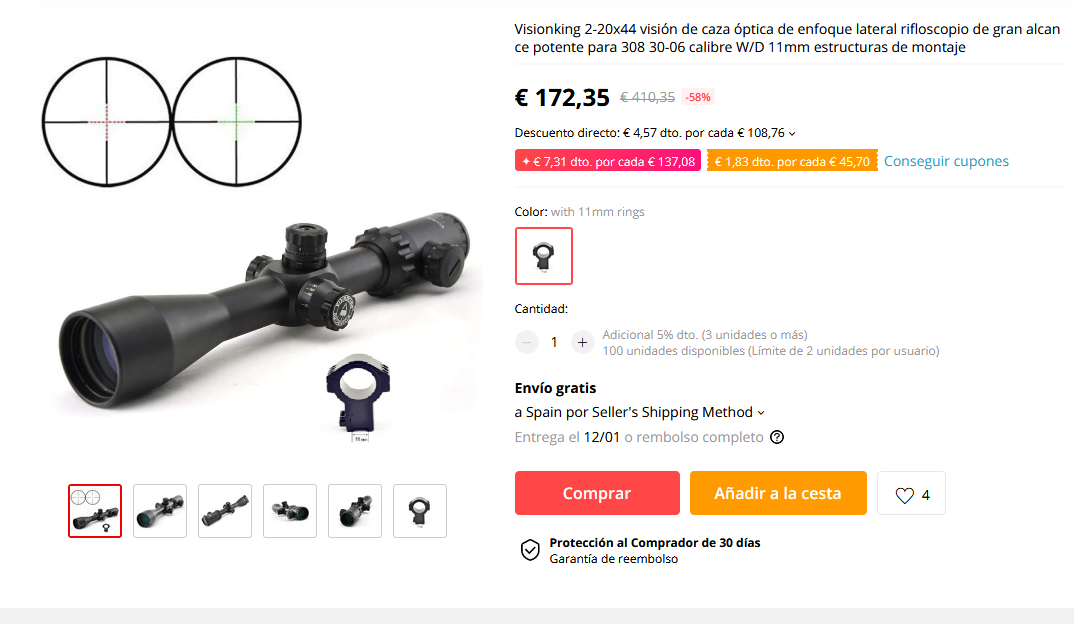Select the fifth scope thumbnail image
This screenshot has height=624, width=1074.
(355, 511)
